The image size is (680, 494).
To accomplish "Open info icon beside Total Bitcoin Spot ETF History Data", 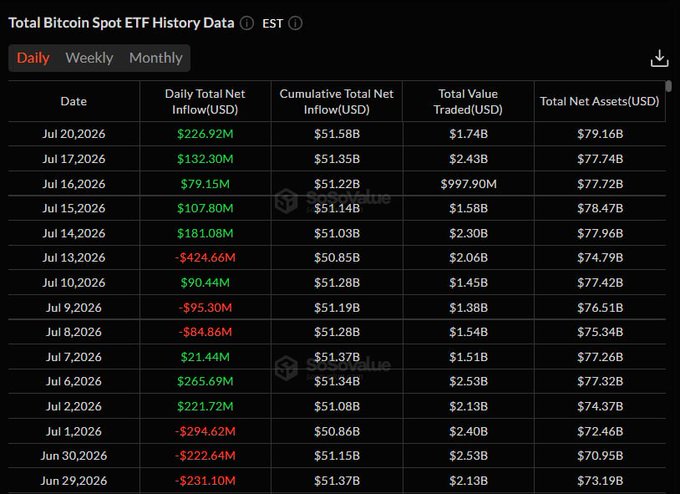I will 247,23.
